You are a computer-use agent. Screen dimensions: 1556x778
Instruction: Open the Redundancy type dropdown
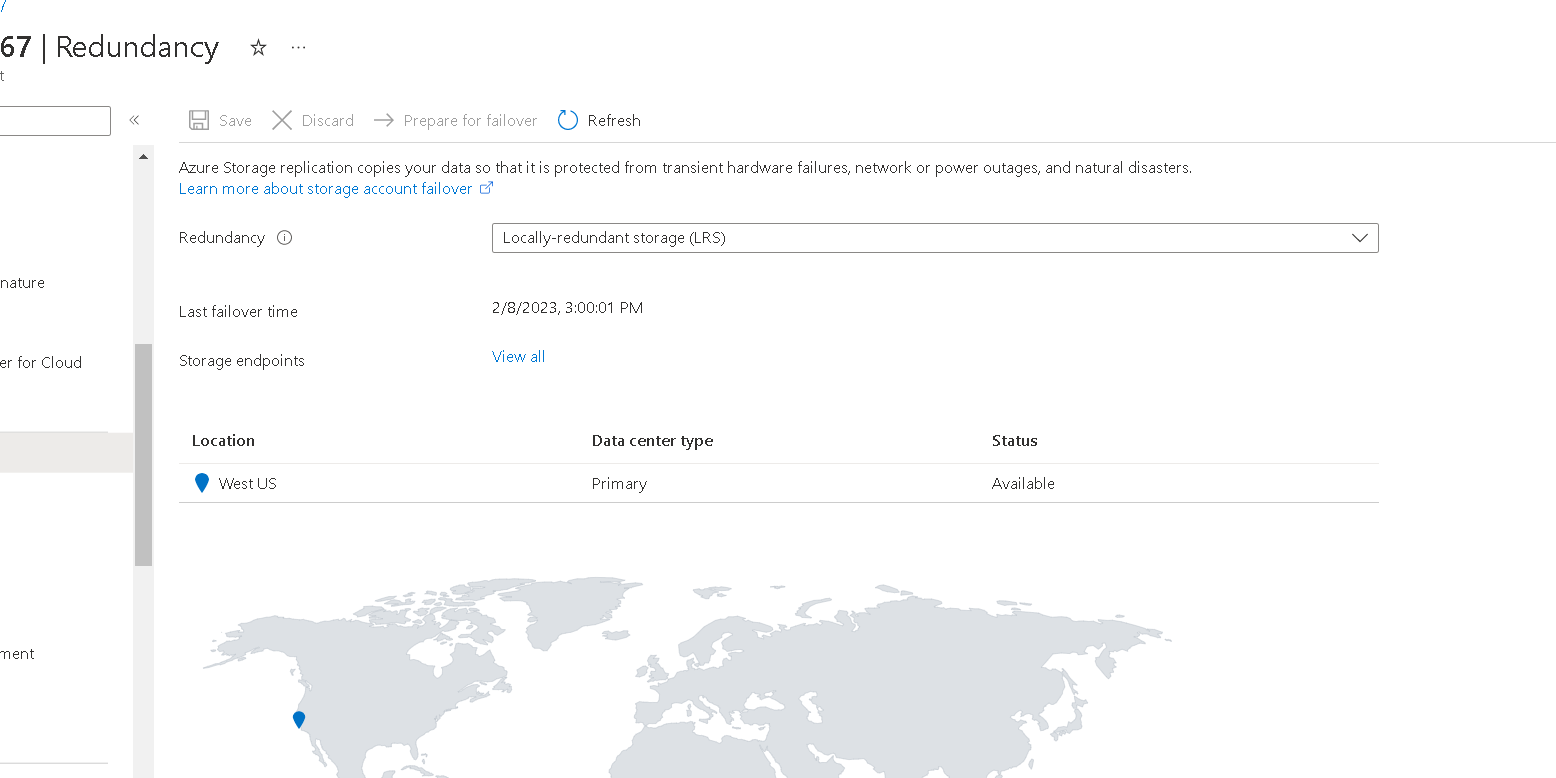[935, 238]
